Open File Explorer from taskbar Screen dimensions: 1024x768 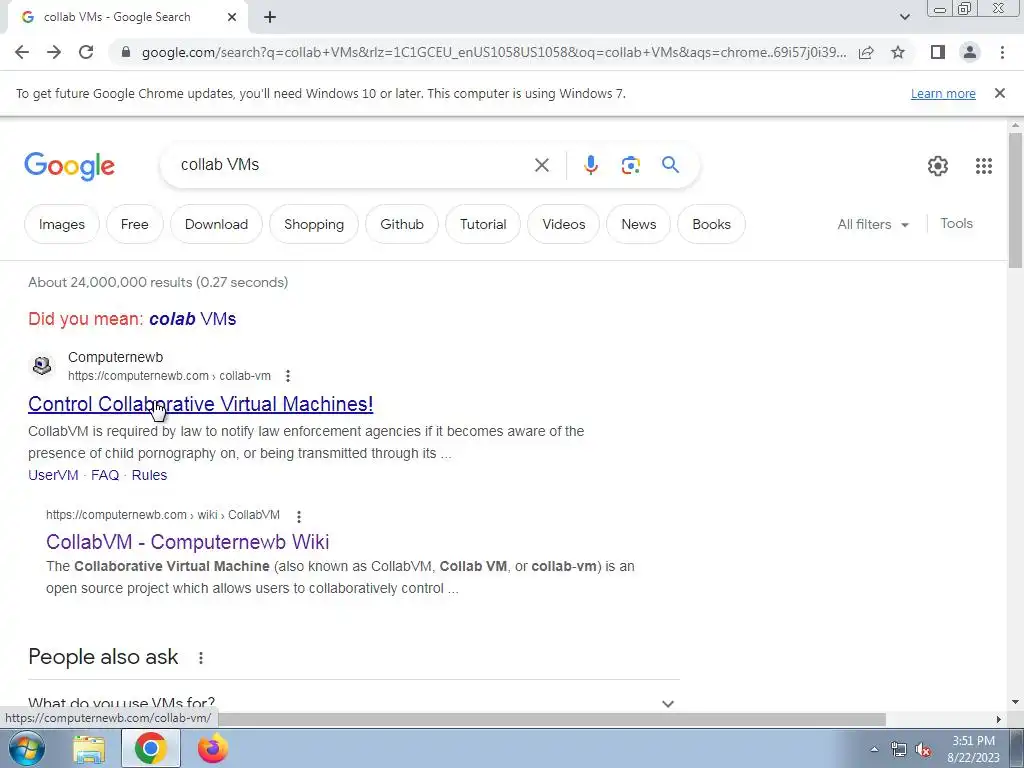click(x=89, y=748)
